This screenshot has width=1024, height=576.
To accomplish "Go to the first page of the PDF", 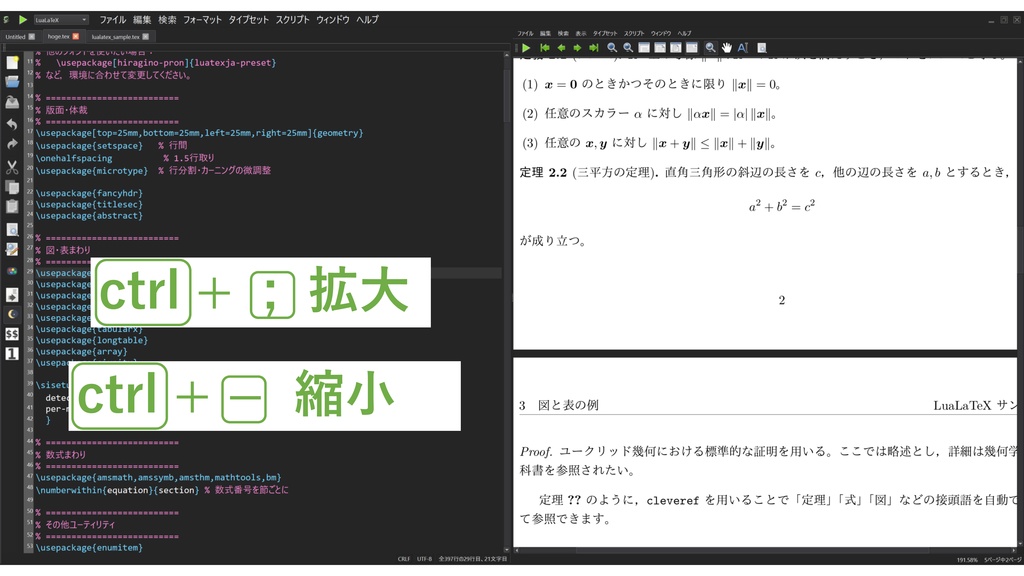I will coord(545,47).
